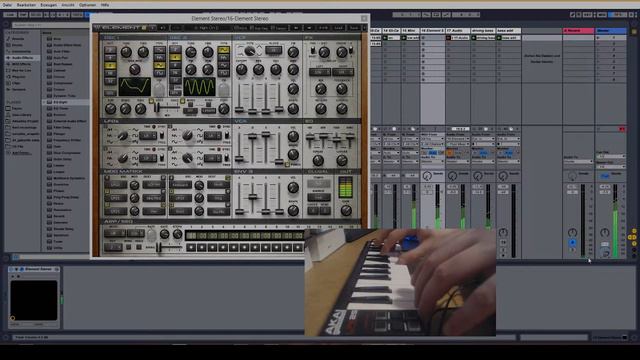Image resolution: width=640 pixels, height=360 pixels.
Task: Click Load button in Element plugin header
Action: coord(339,28)
